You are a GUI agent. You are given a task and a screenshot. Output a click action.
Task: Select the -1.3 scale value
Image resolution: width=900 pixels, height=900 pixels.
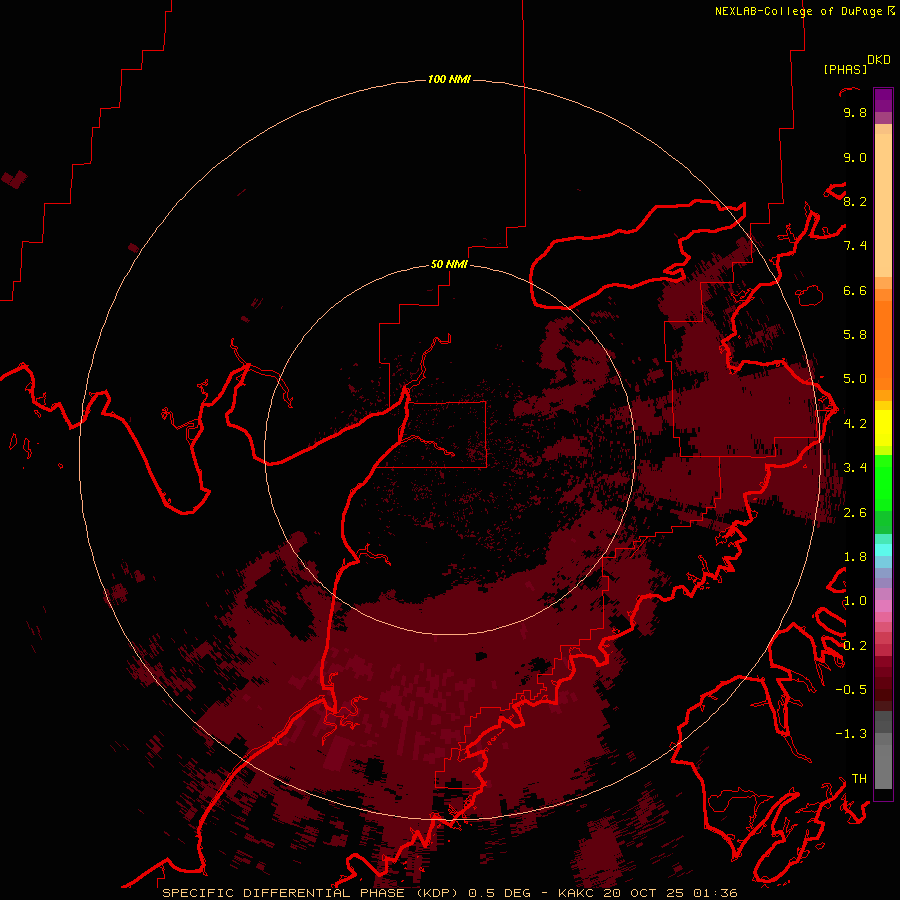851,734
